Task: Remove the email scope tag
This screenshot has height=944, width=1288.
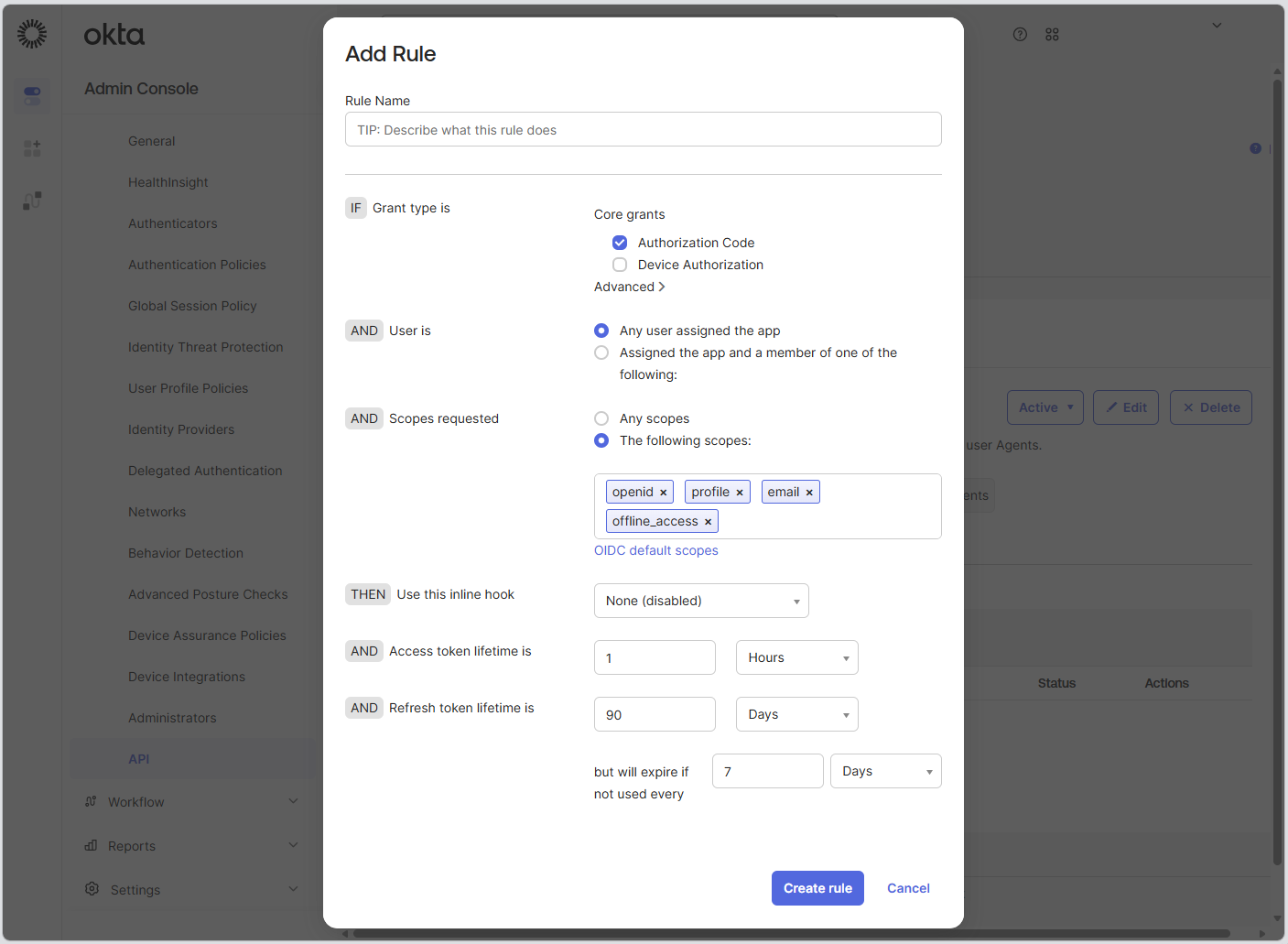Action: tap(809, 493)
